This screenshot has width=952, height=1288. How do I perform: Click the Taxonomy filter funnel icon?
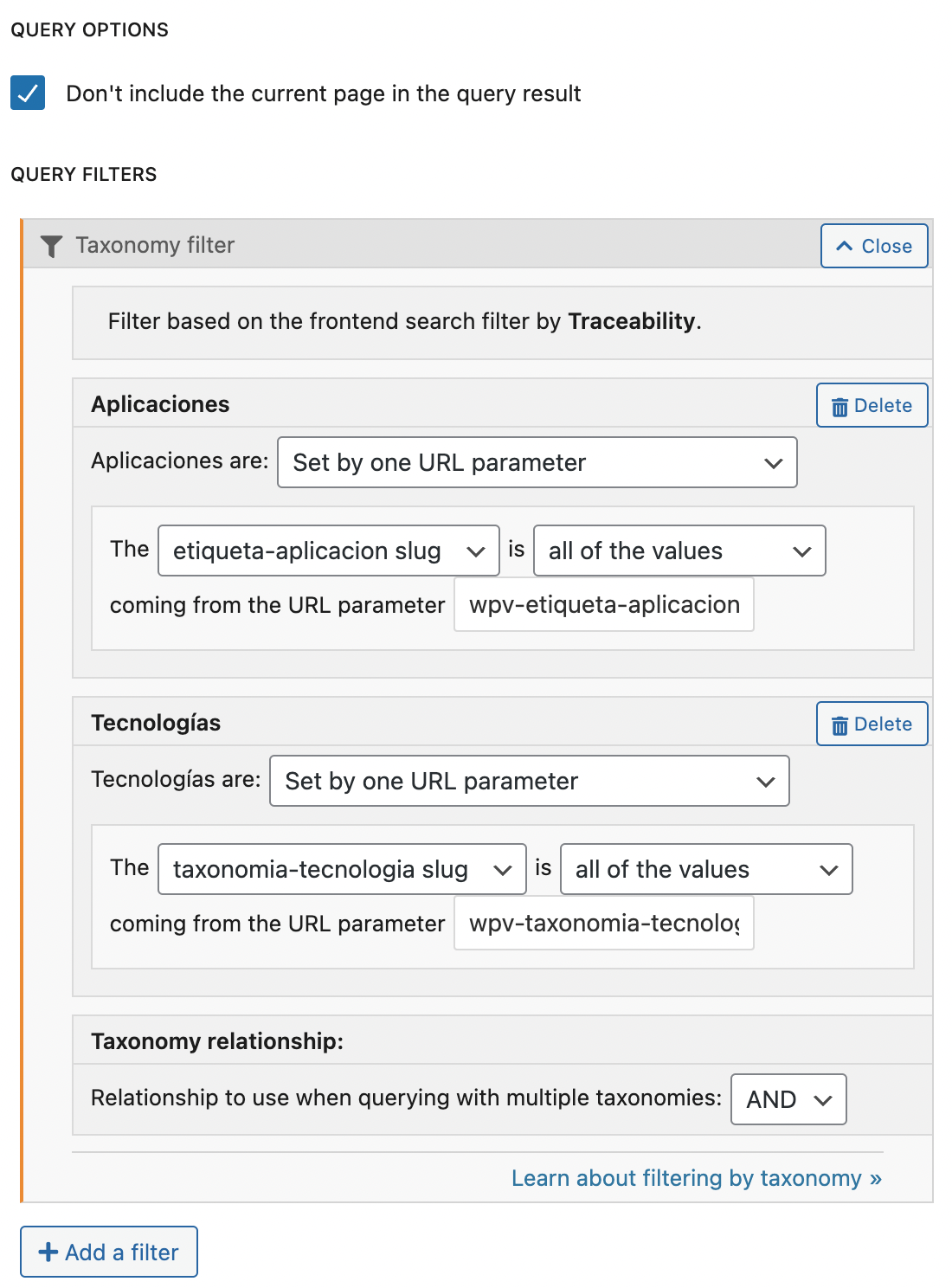pos(51,247)
